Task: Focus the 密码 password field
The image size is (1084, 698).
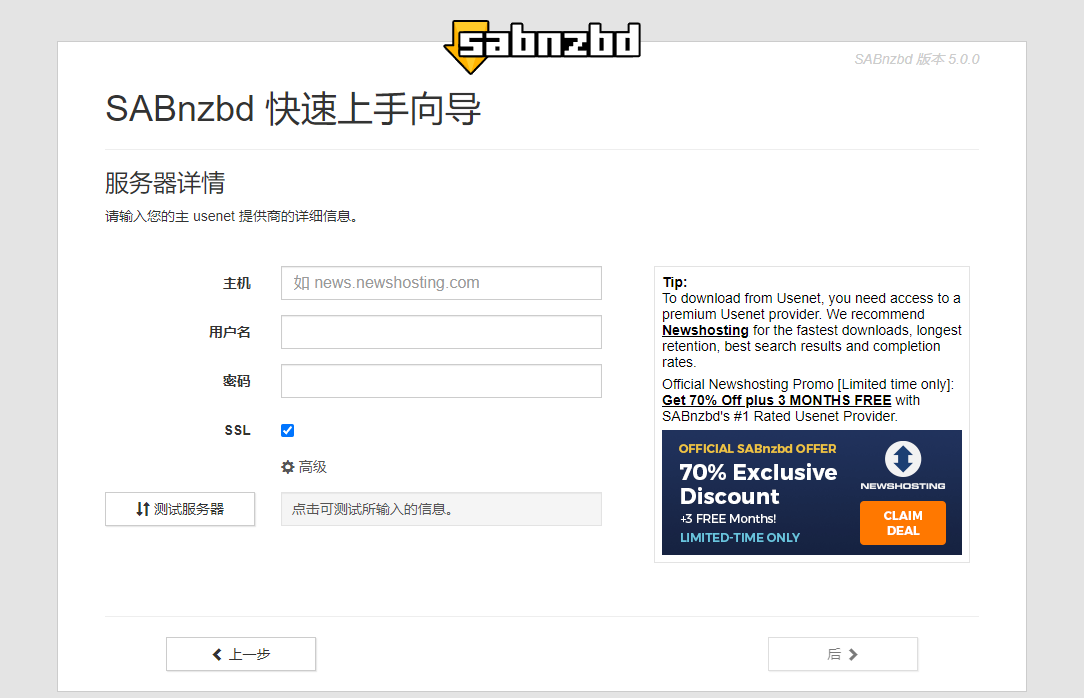Action: point(441,381)
